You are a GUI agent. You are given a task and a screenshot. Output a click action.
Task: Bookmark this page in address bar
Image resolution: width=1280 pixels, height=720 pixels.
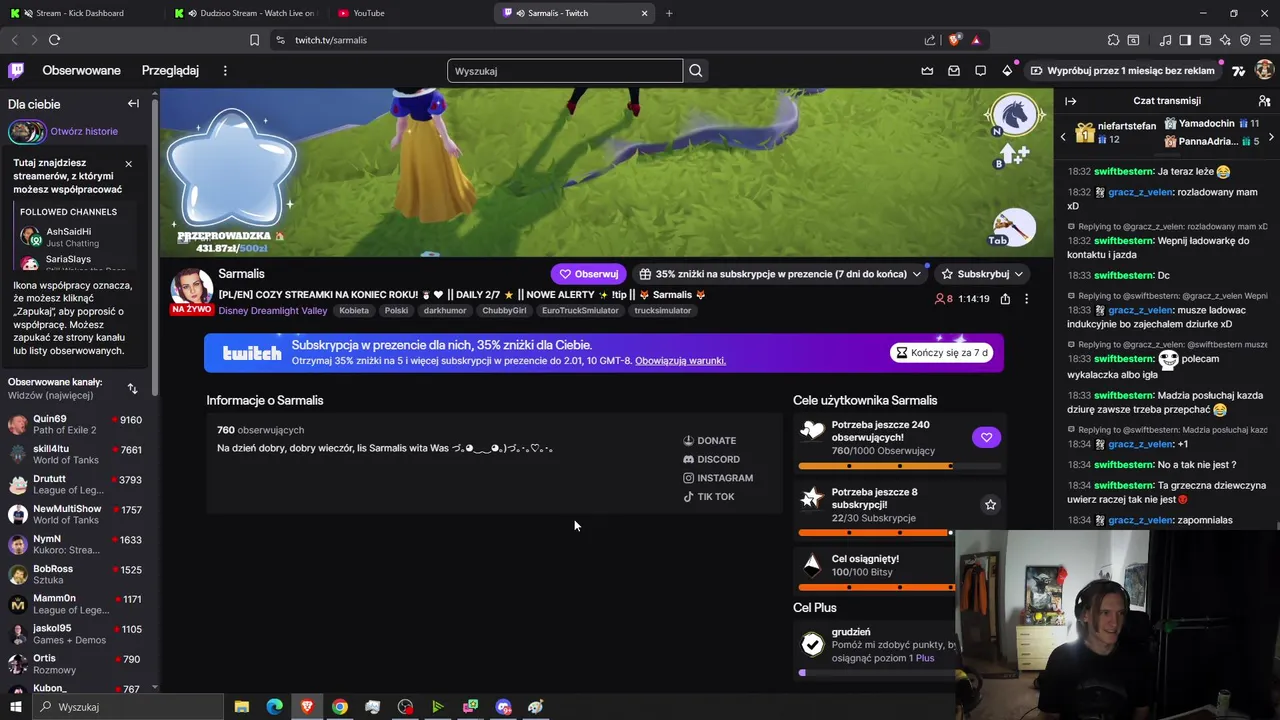(254, 40)
